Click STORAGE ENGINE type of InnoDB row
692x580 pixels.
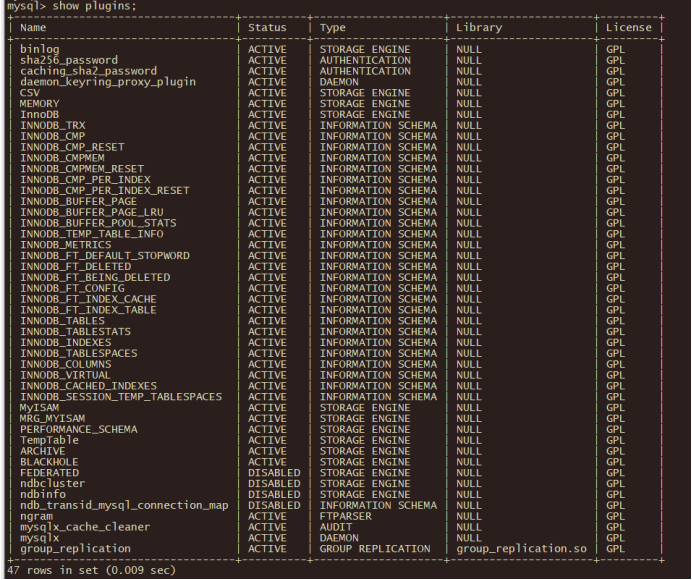point(365,114)
